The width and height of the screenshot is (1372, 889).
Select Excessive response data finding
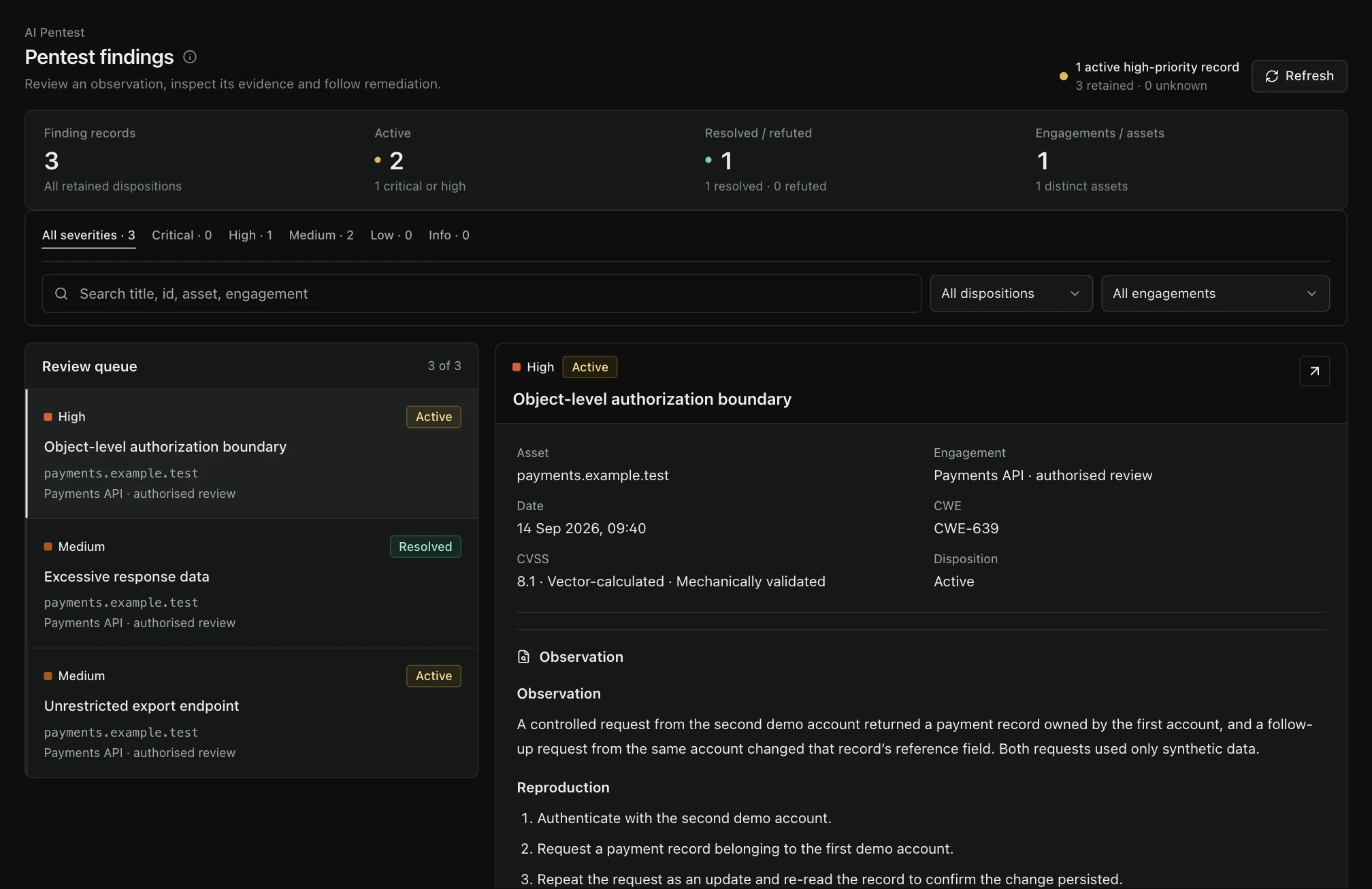point(252,584)
